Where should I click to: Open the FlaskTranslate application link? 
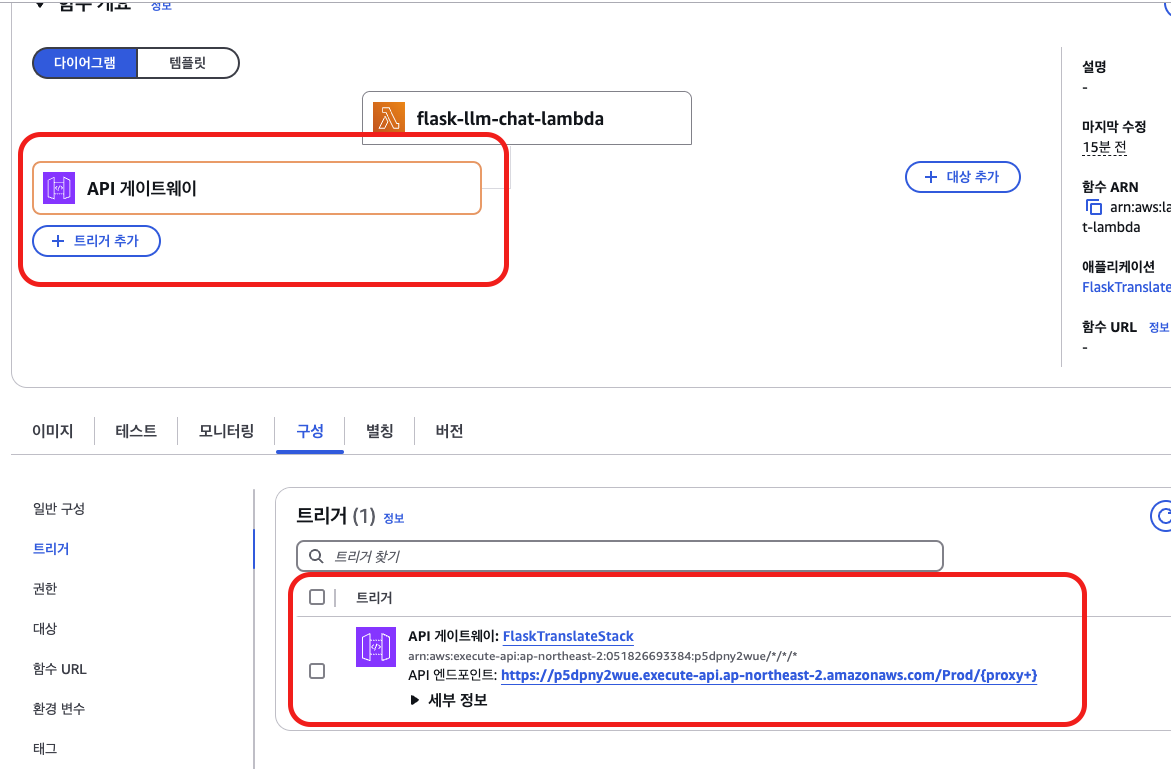pyautogui.click(x=1126, y=287)
